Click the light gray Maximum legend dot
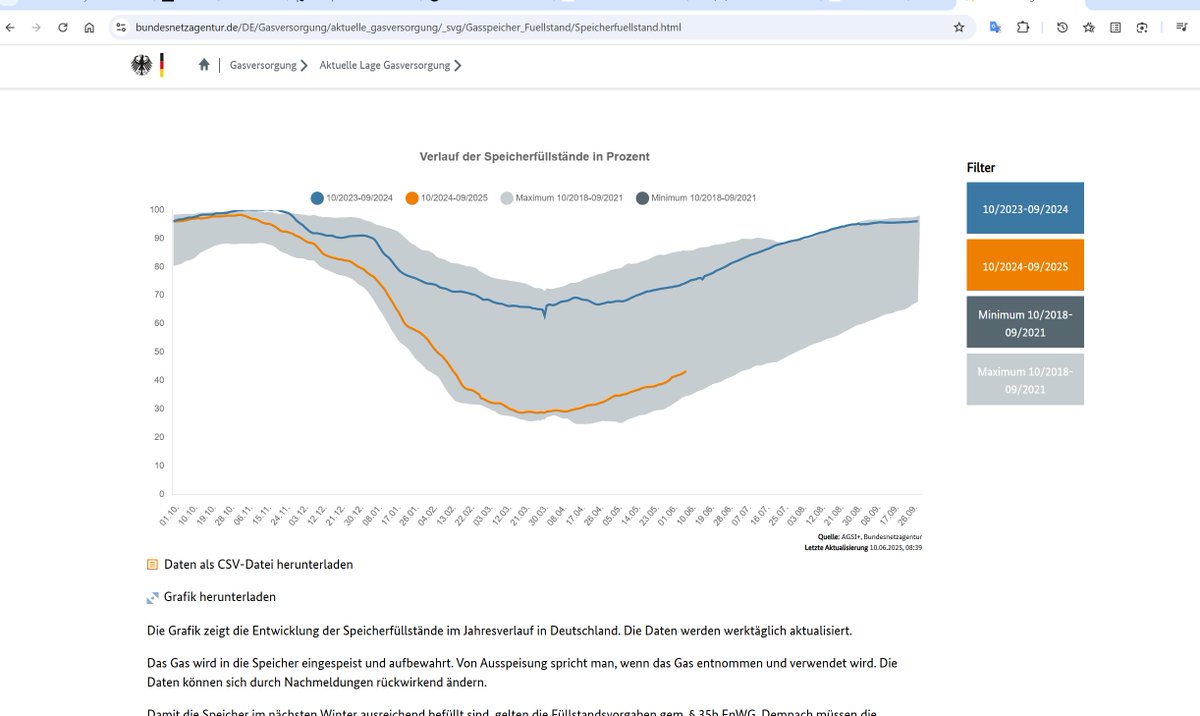The image size is (1200, 716). point(507,198)
